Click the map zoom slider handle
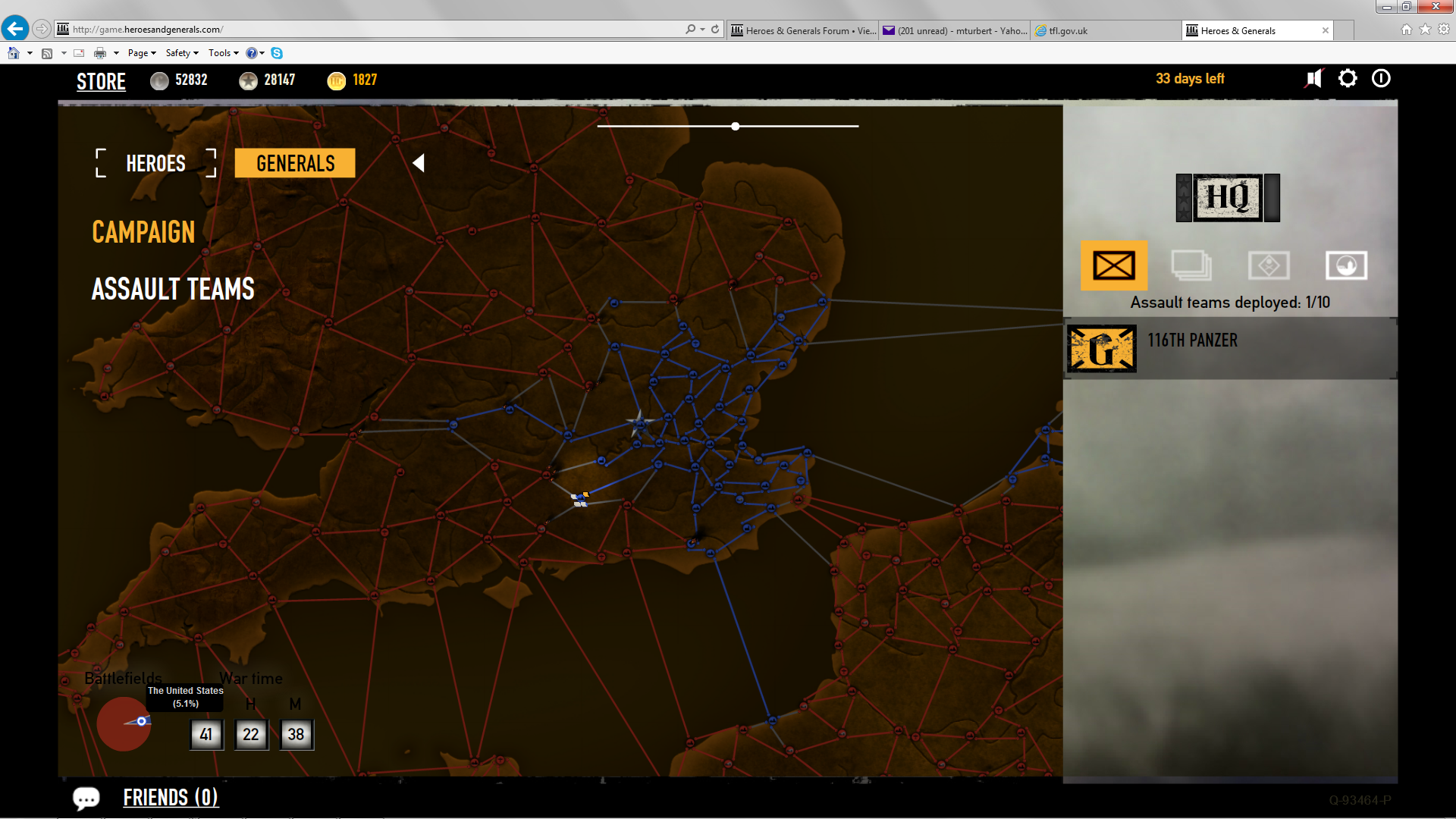 (x=736, y=127)
